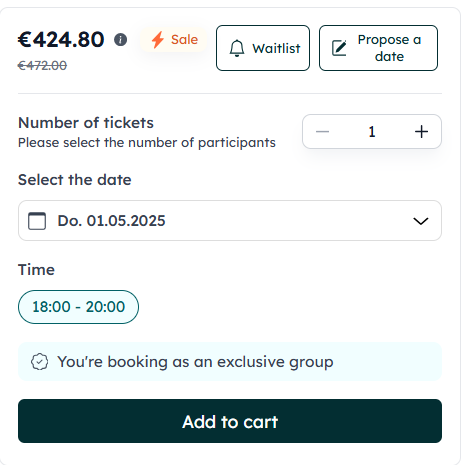Add to cart
Image resolution: width=463 pixels, height=465 pixels.
230,421
